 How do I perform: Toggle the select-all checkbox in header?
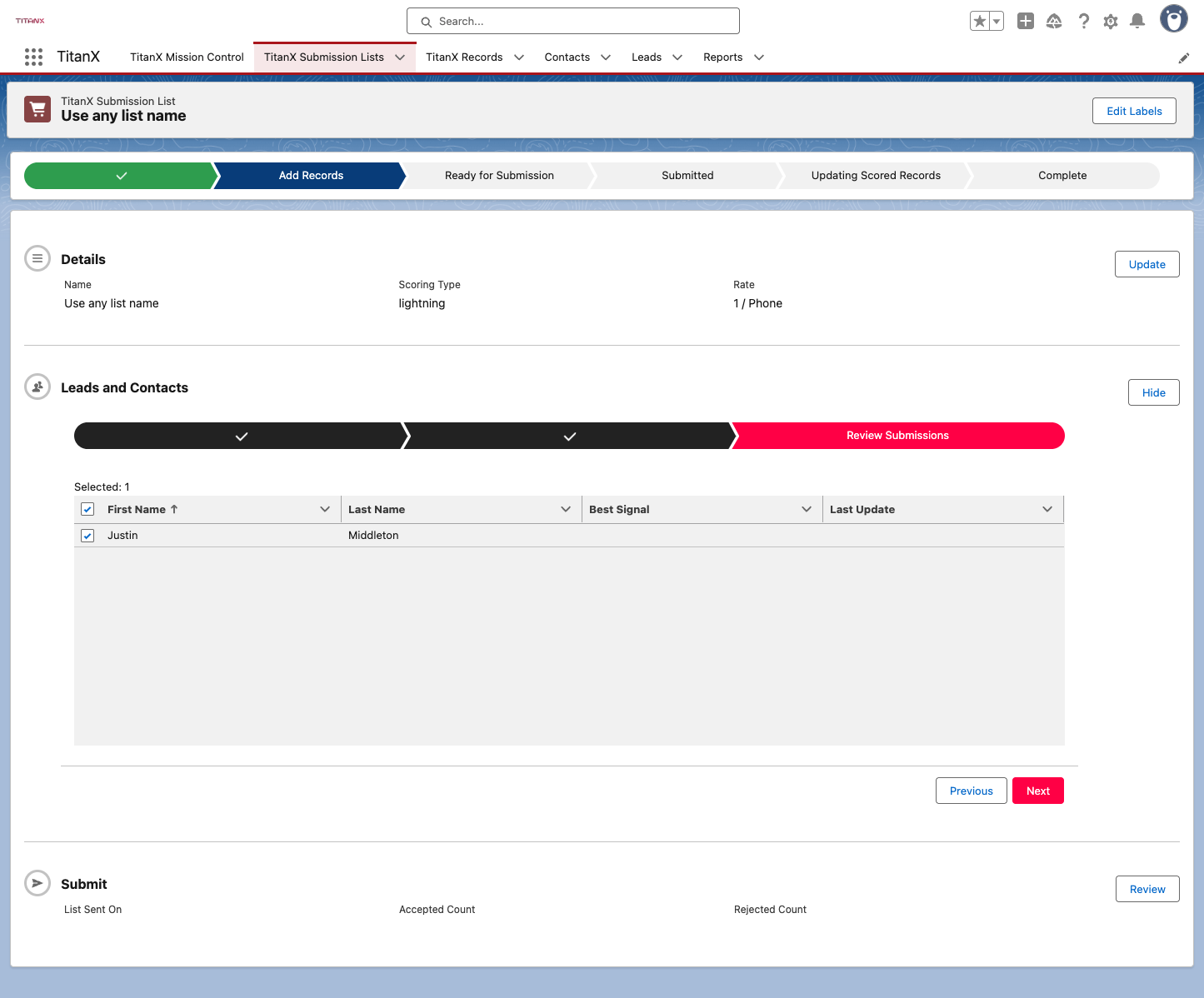87,509
